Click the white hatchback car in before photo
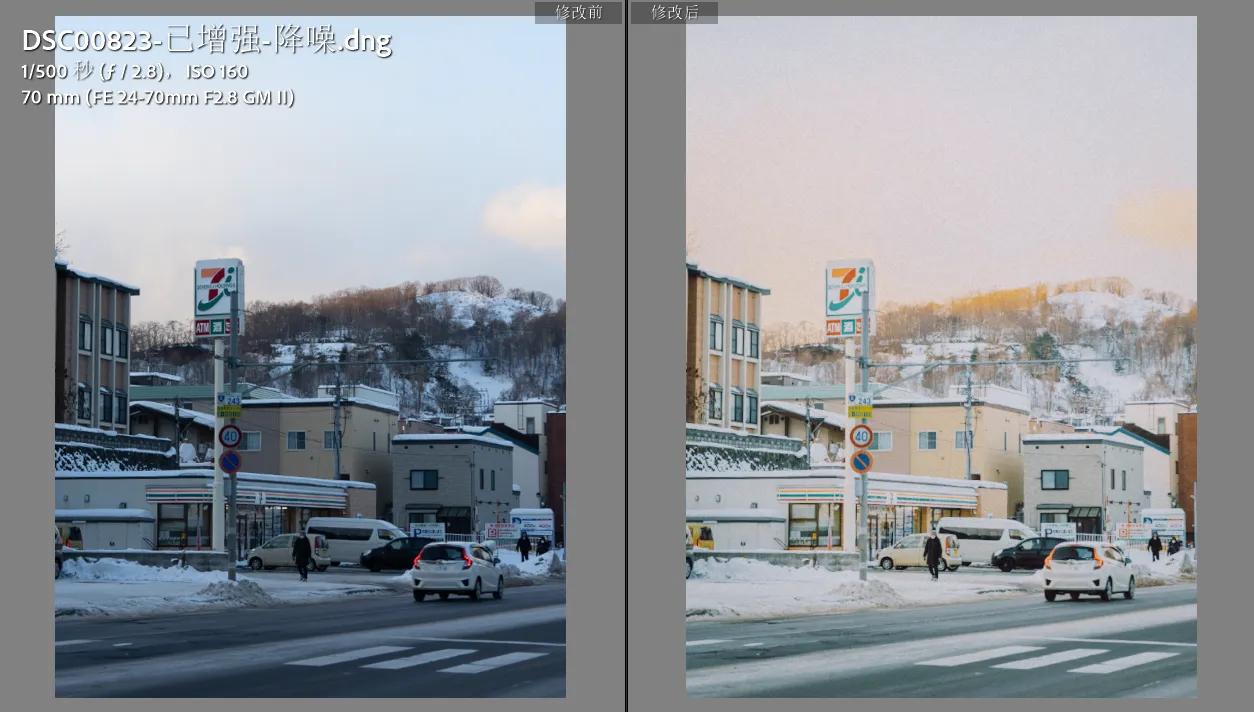The image size is (1254, 712). (457, 570)
